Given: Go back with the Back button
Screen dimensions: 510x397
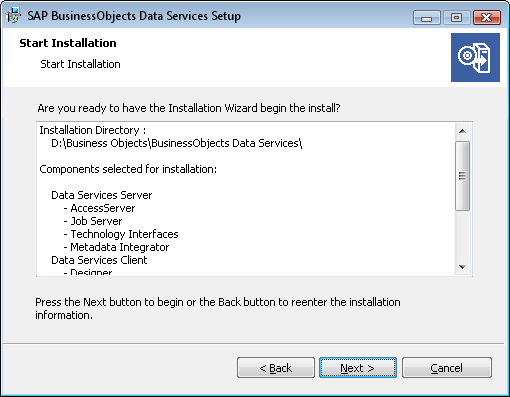Looking at the screenshot, I should [276, 368].
